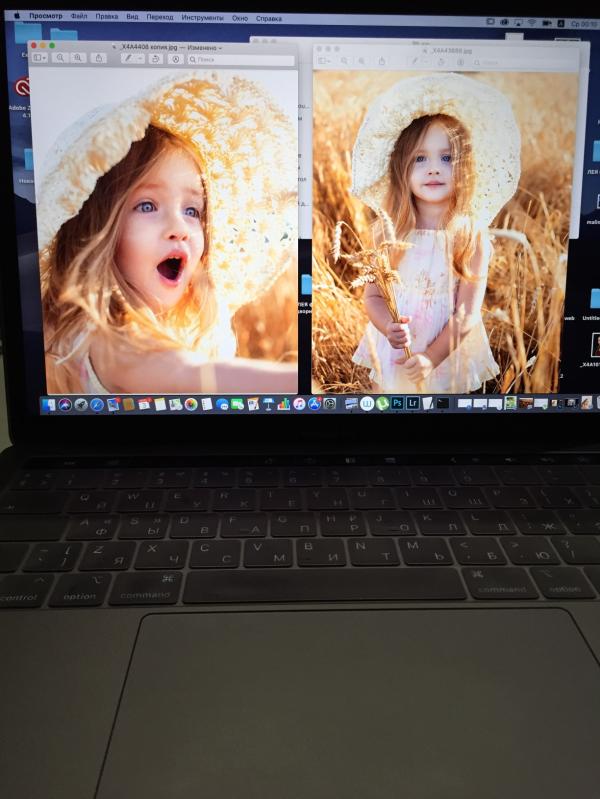Zoom out in the X4A4408 копия window
The image size is (600, 799).
(60, 58)
